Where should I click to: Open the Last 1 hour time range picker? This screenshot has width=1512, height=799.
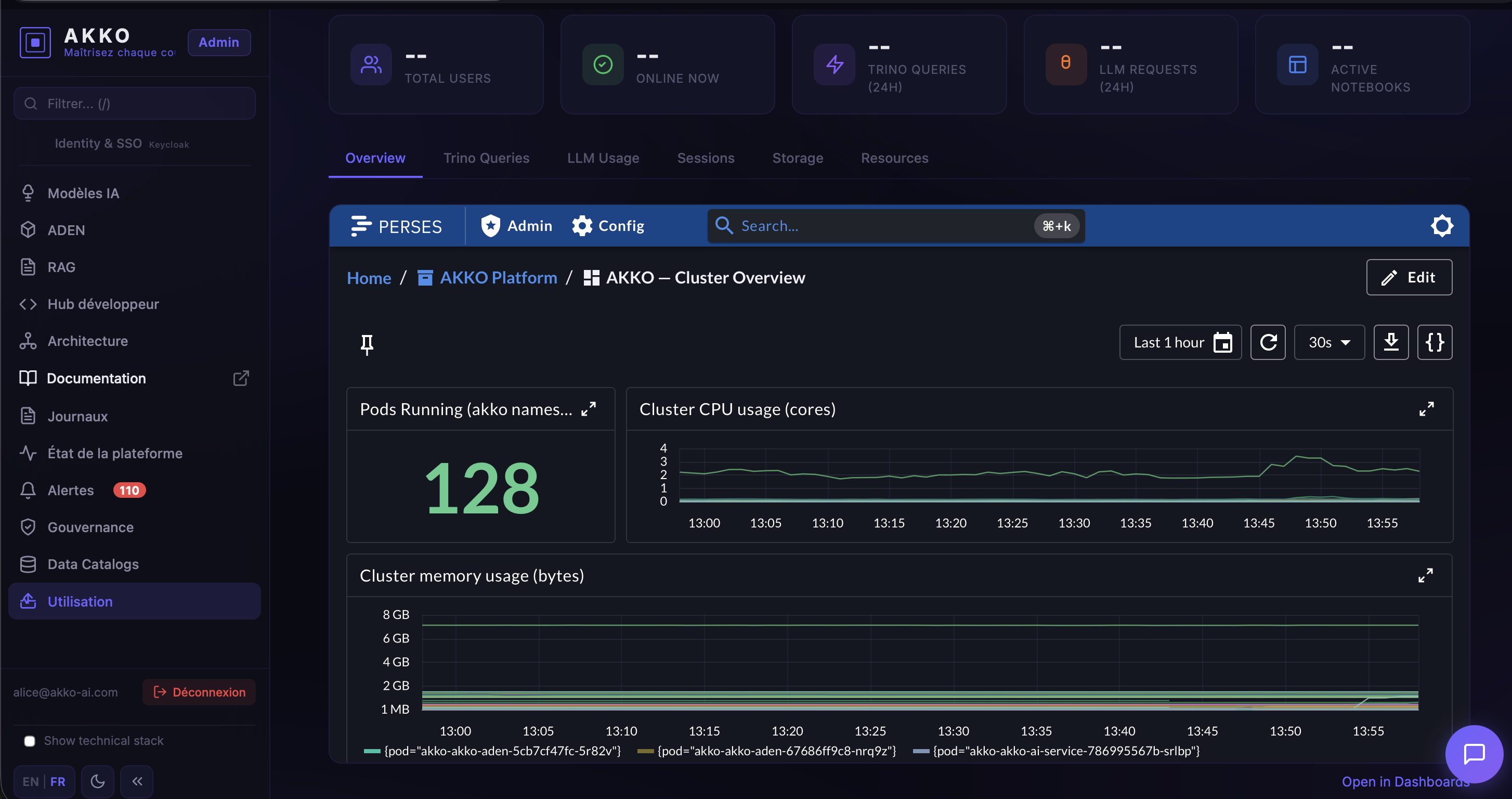(x=1180, y=342)
